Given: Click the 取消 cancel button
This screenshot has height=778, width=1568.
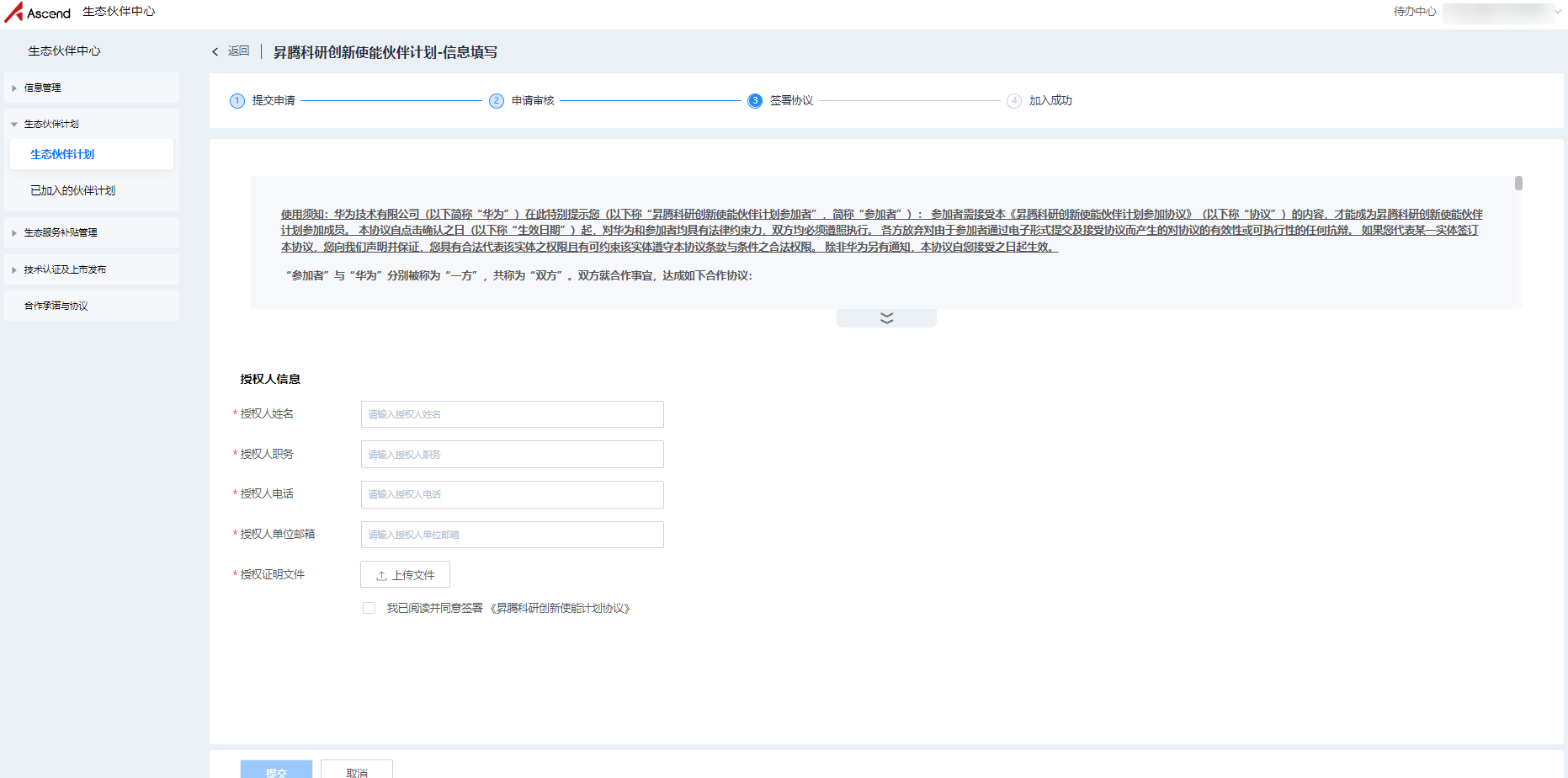Looking at the screenshot, I should pyautogui.click(x=357, y=770).
